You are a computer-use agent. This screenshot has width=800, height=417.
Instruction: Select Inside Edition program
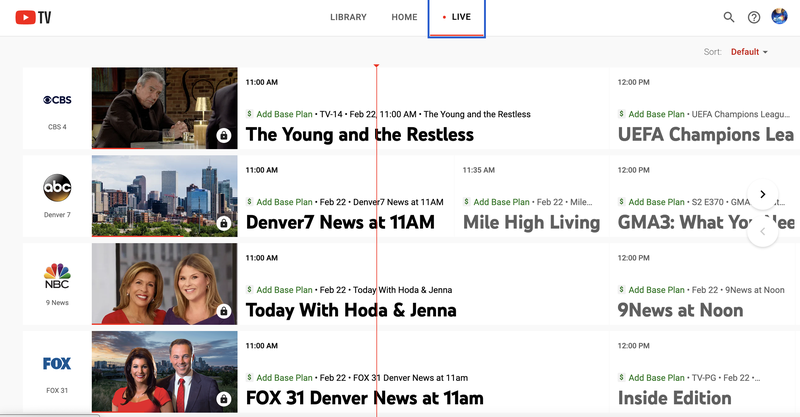click(674, 398)
